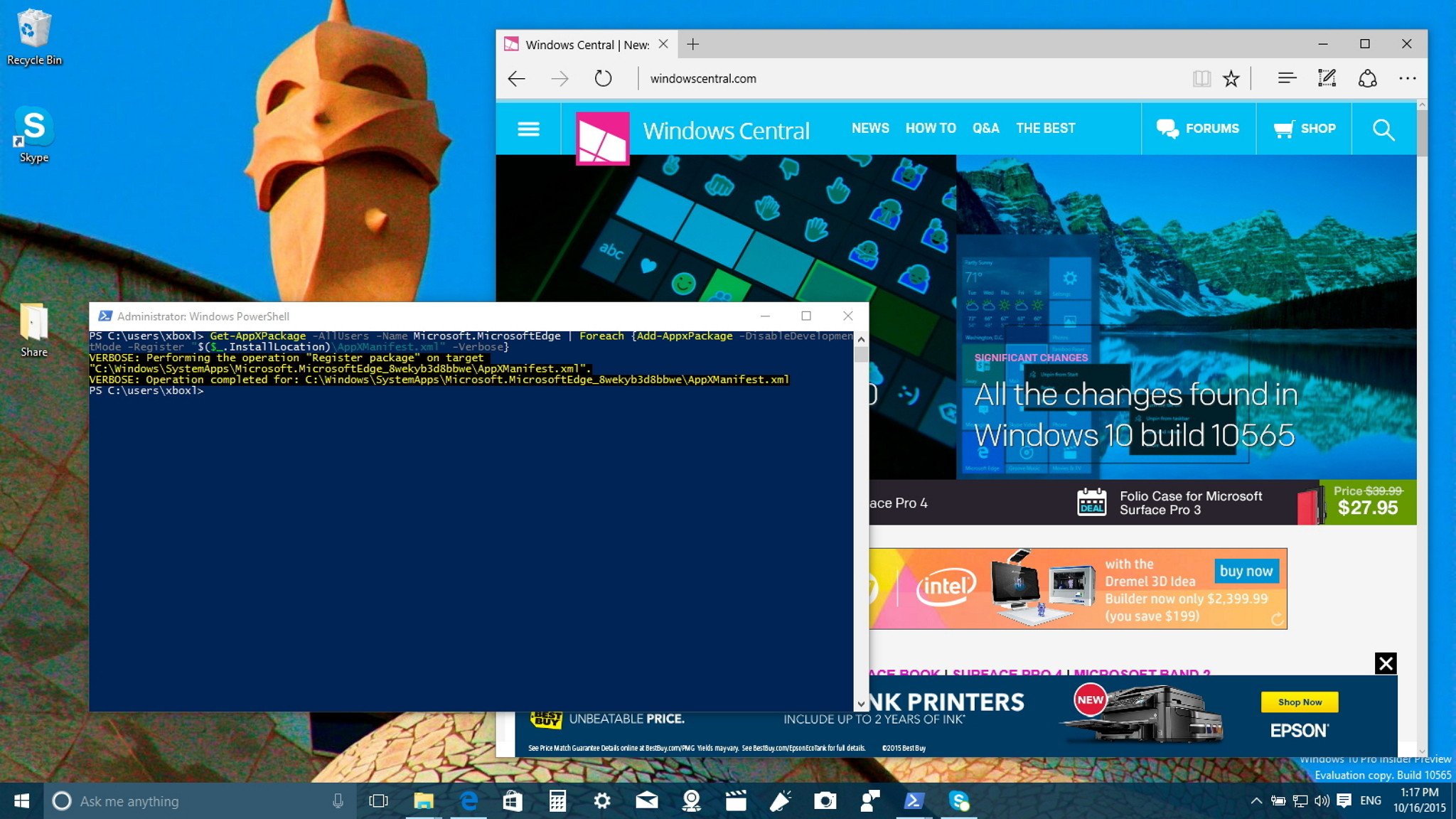Screen dimensions: 1456x819
Task: Open Movies & TV clapper icon
Action: pyautogui.click(x=736, y=801)
